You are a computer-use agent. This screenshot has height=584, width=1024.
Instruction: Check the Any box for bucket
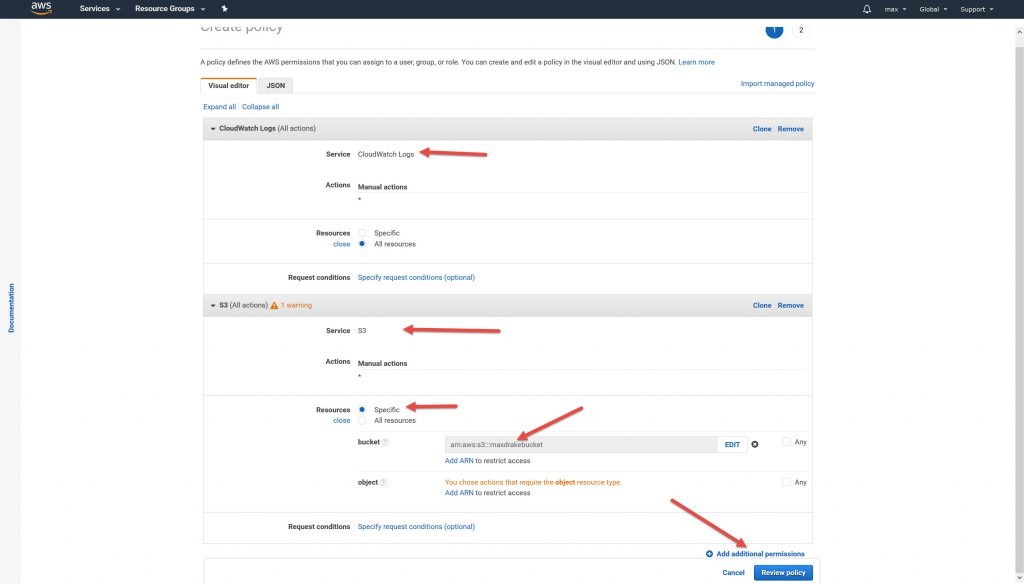786,442
